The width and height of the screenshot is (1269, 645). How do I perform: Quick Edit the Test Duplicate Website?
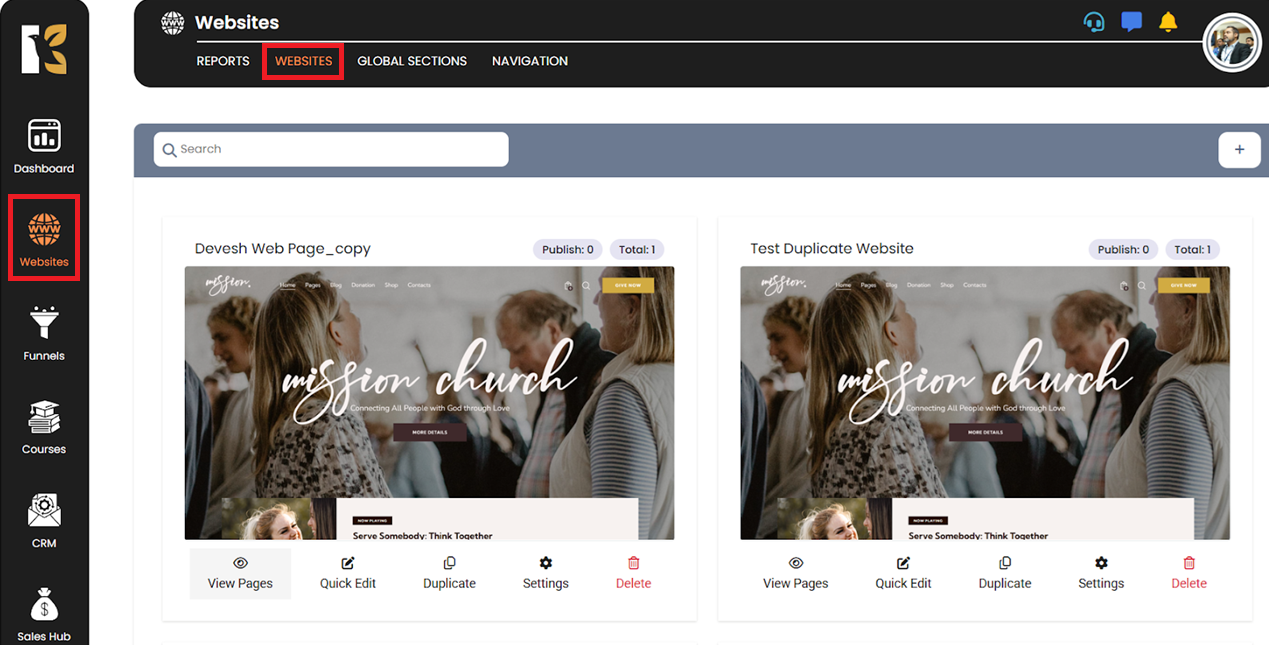click(903, 573)
